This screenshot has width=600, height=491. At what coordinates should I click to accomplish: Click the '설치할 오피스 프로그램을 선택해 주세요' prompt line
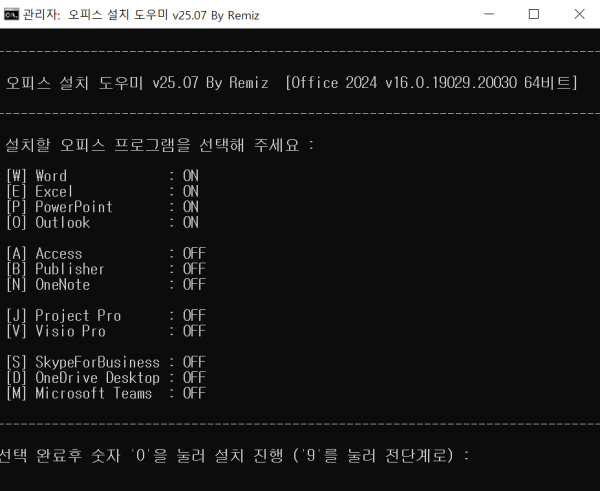(x=160, y=145)
